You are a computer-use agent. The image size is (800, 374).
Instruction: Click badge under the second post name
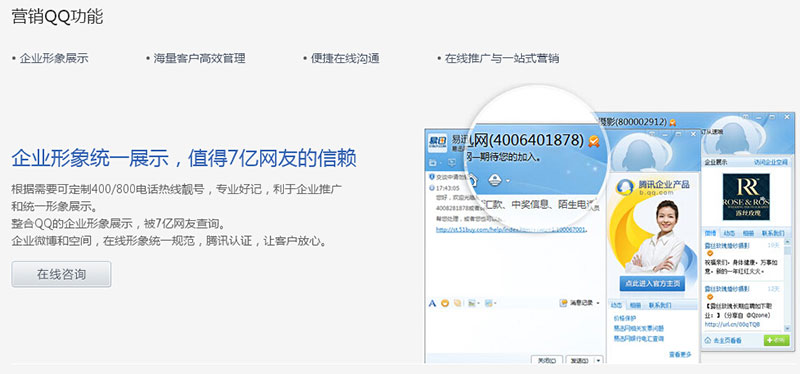710,297
